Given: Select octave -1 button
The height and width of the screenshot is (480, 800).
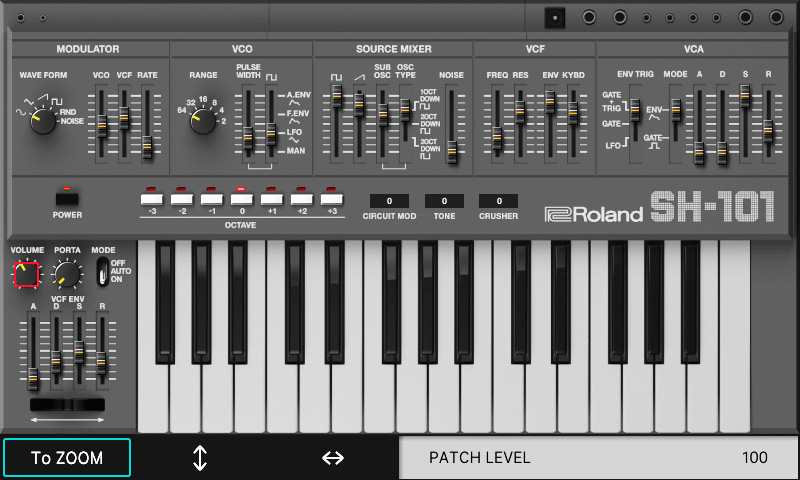Looking at the screenshot, I should 212,199.
